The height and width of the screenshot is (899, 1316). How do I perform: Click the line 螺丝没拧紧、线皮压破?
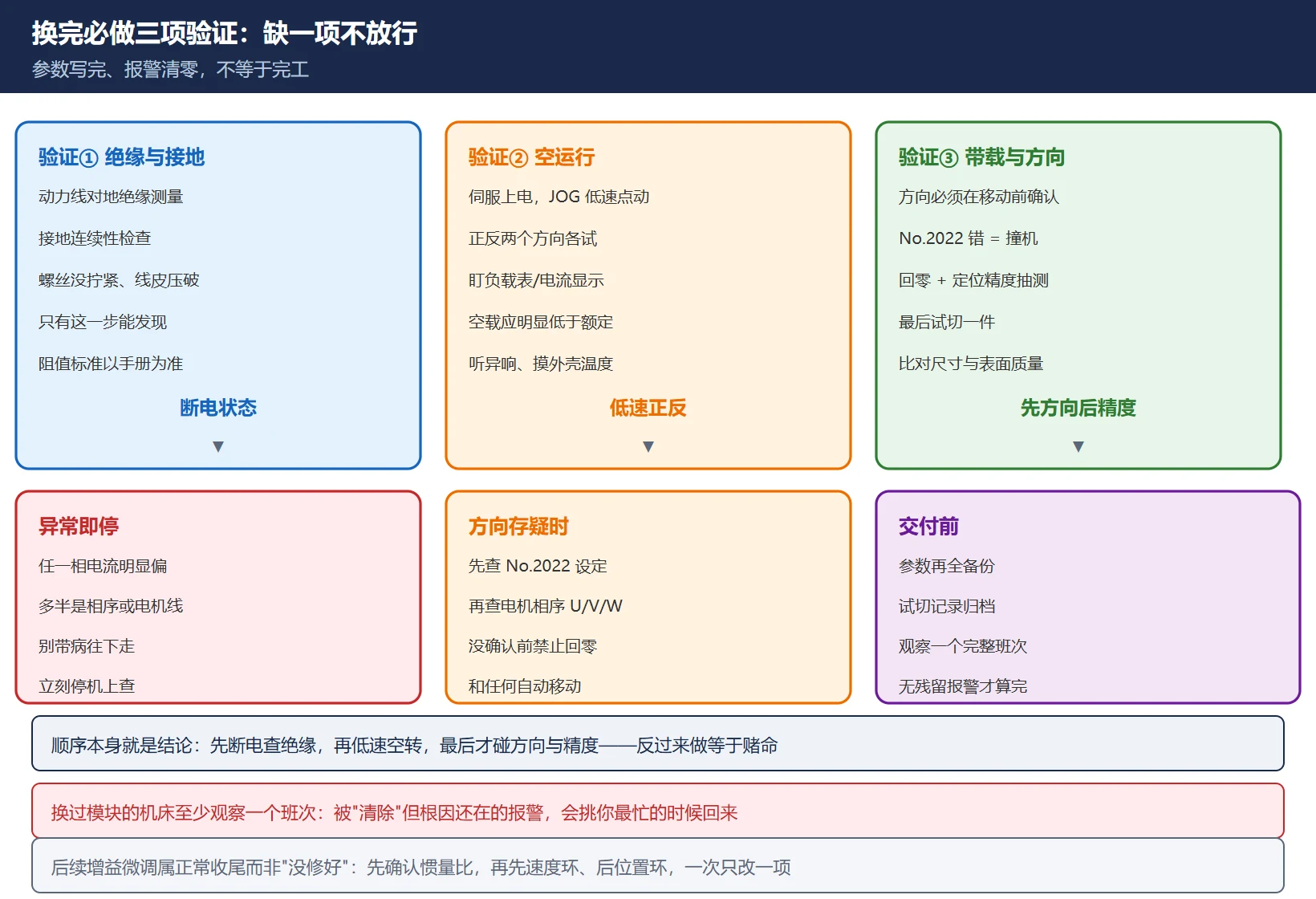pos(119,280)
